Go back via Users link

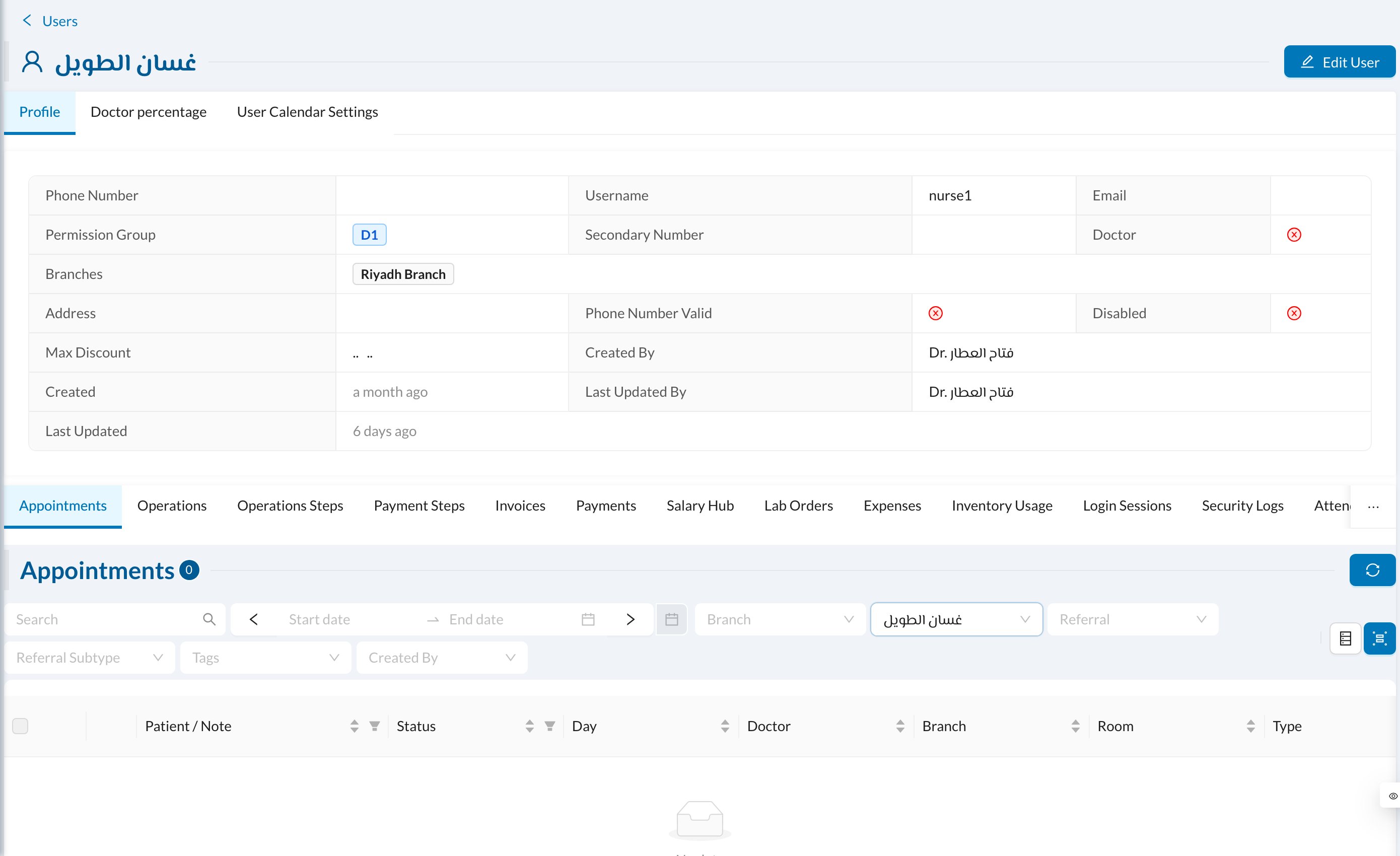(59, 21)
